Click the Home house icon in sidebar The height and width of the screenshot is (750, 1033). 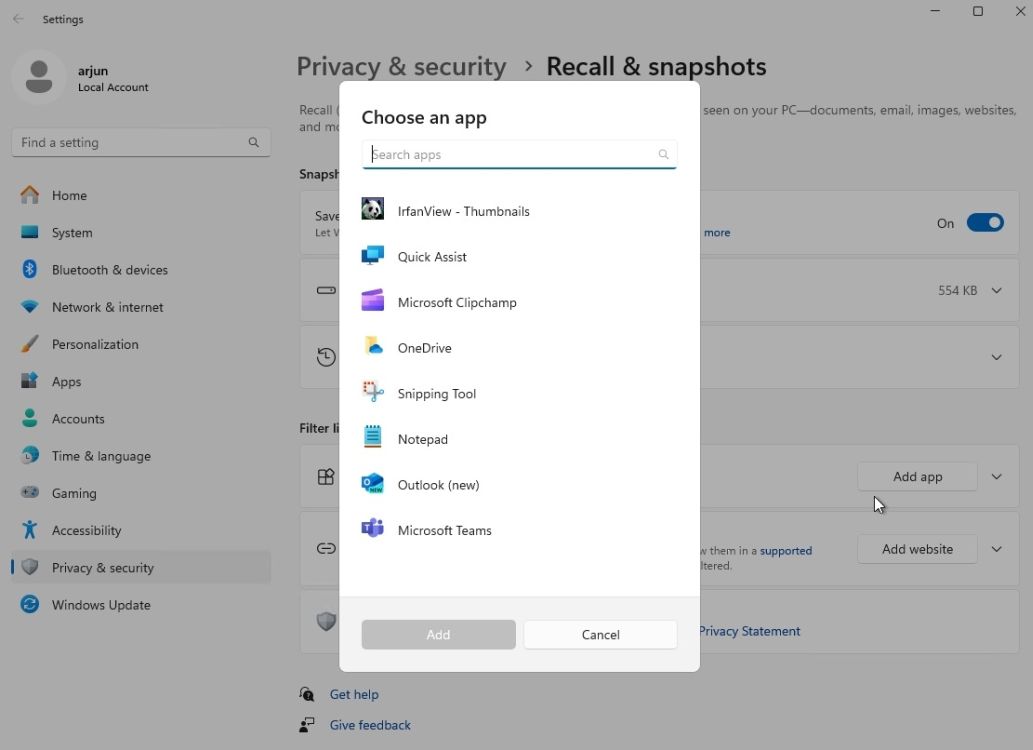tap(30, 194)
